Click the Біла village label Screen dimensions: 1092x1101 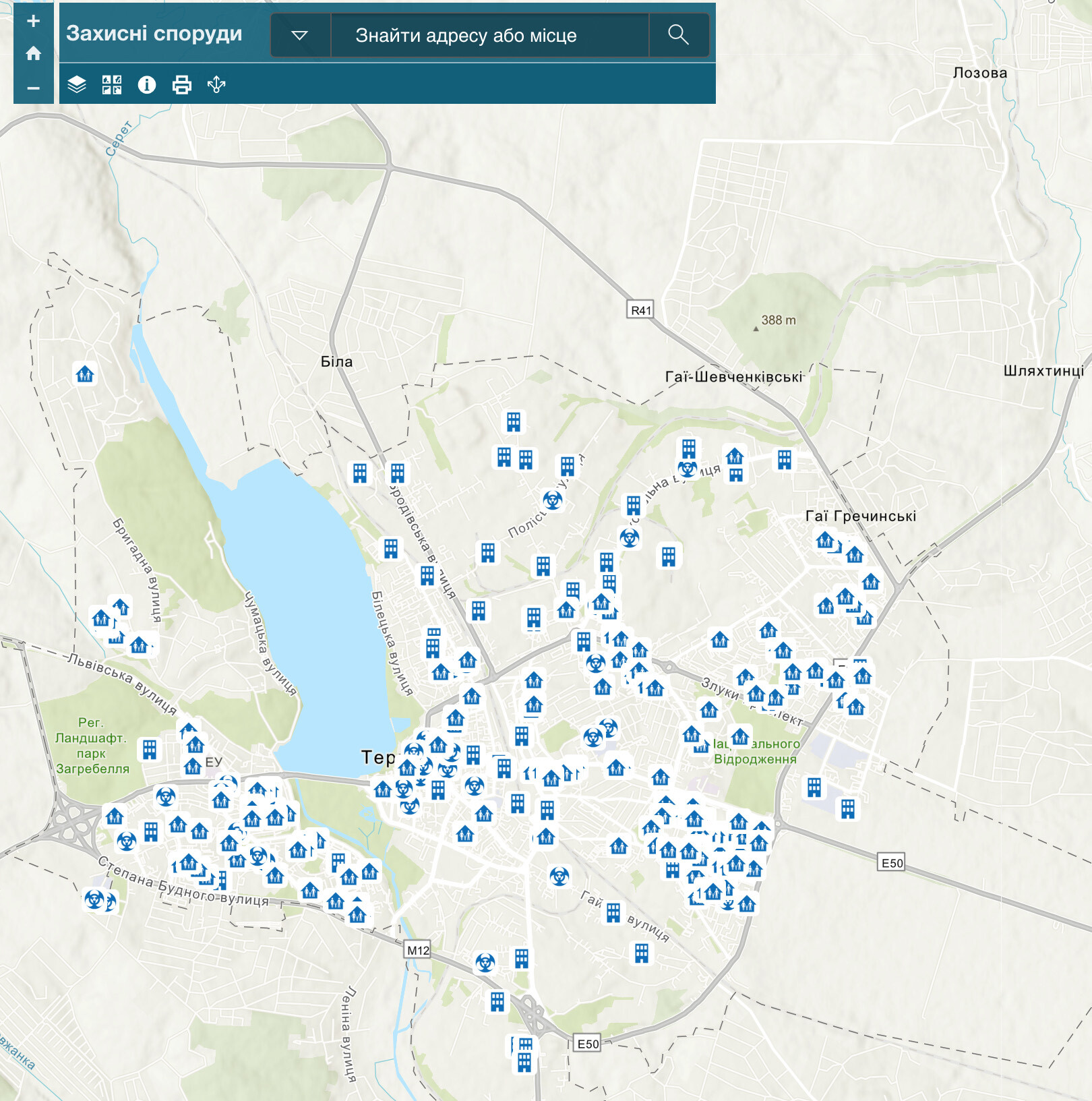pos(336,362)
